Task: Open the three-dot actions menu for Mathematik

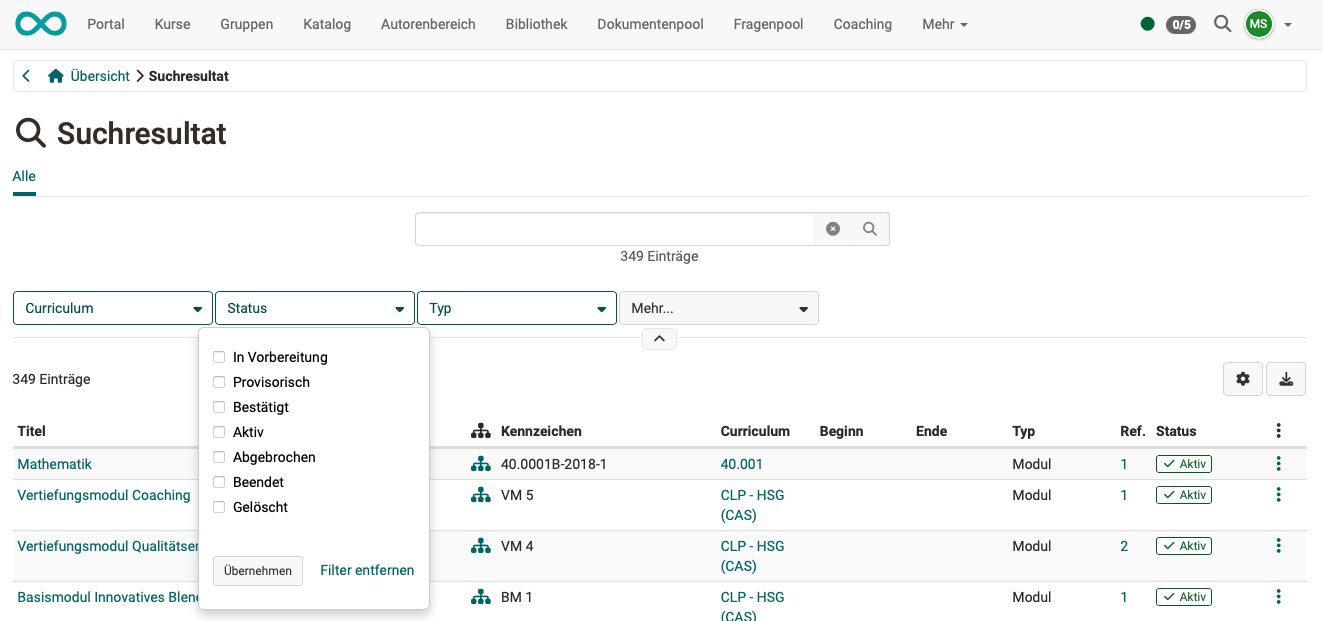Action: click(x=1278, y=463)
